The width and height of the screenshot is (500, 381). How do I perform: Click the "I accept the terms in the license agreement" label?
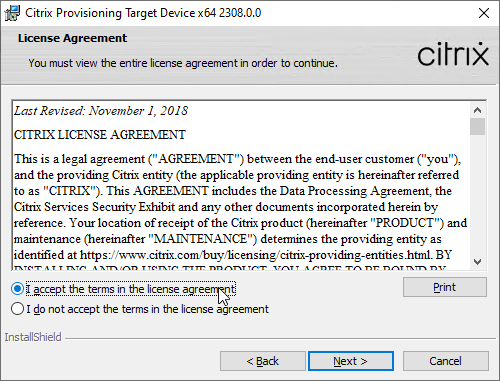point(131,289)
